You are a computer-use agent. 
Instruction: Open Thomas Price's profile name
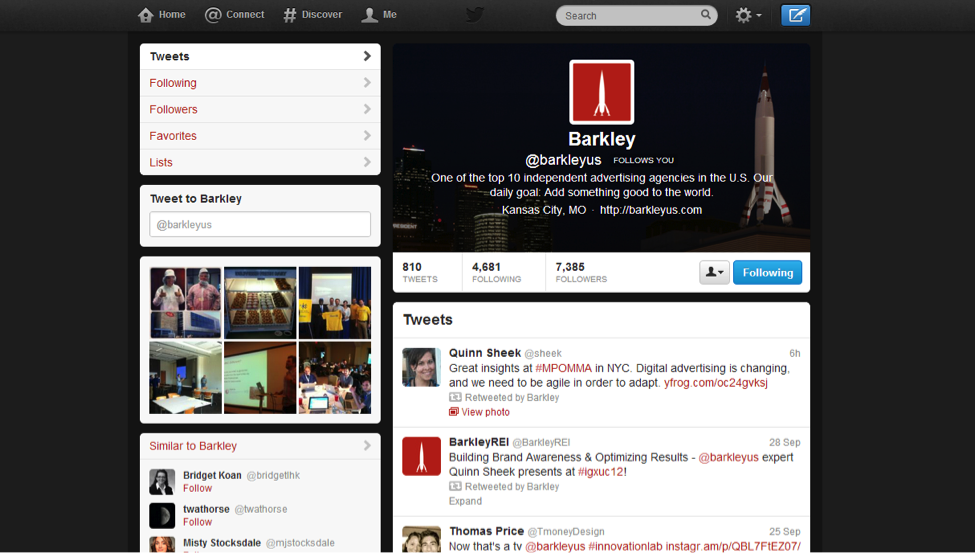point(486,531)
